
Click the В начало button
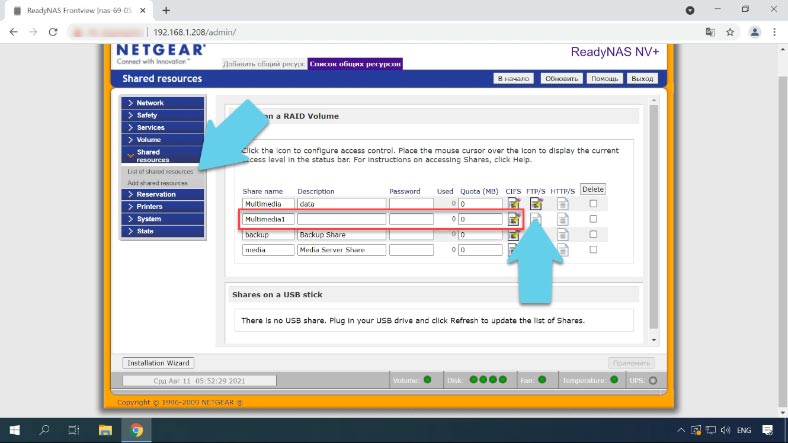513,78
